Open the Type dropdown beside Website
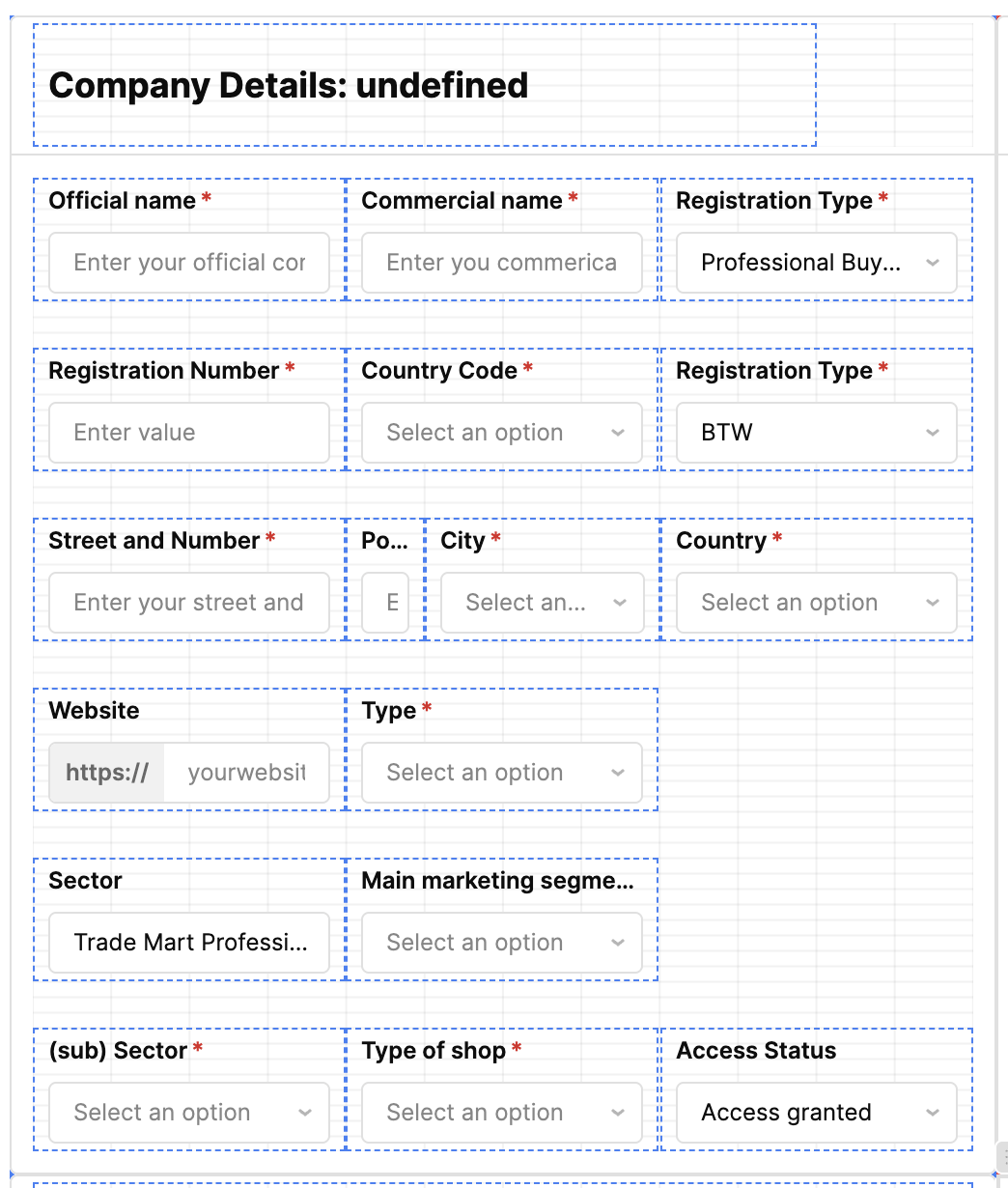1008x1188 pixels. [x=501, y=773]
